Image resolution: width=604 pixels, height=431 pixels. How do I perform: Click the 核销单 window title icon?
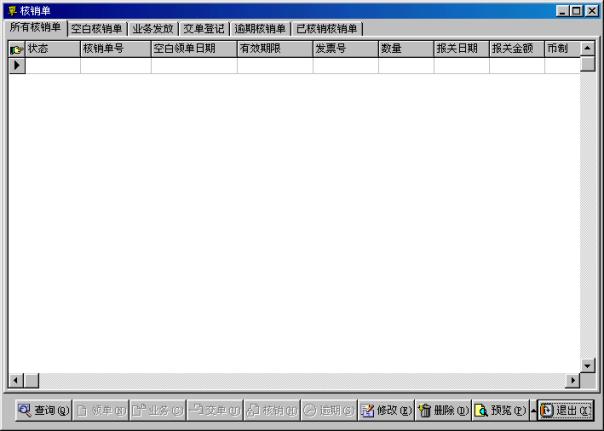click(12, 10)
